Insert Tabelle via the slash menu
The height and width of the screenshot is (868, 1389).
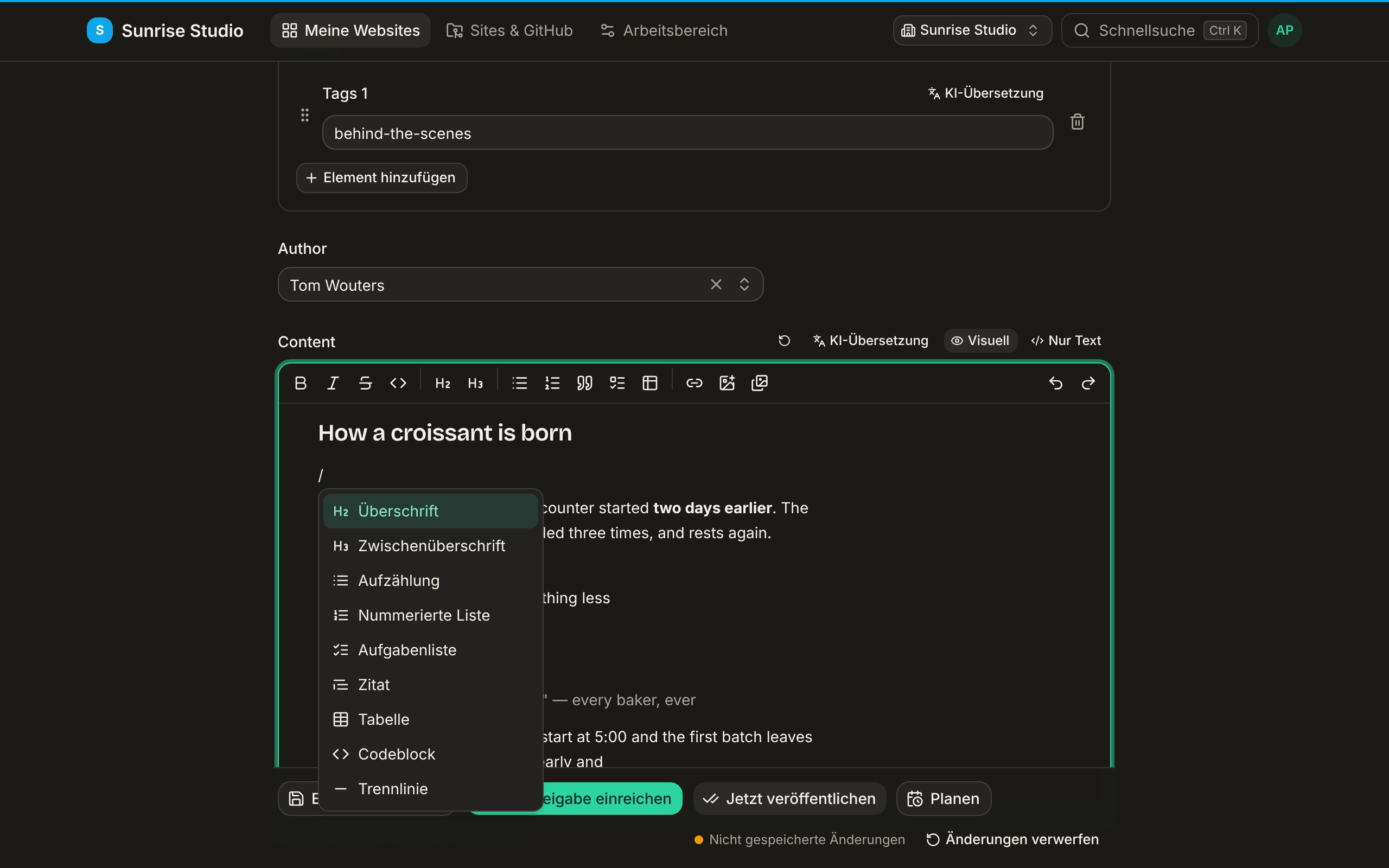pyautogui.click(x=430, y=719)
